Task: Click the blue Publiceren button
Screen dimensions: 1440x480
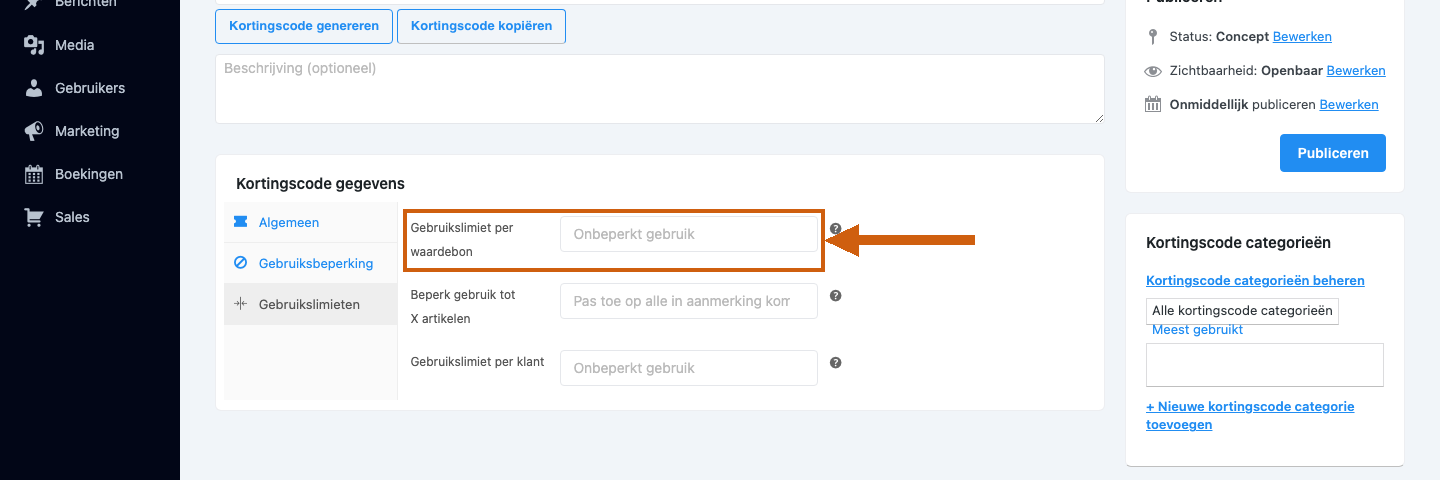Action: [1333, 153]
